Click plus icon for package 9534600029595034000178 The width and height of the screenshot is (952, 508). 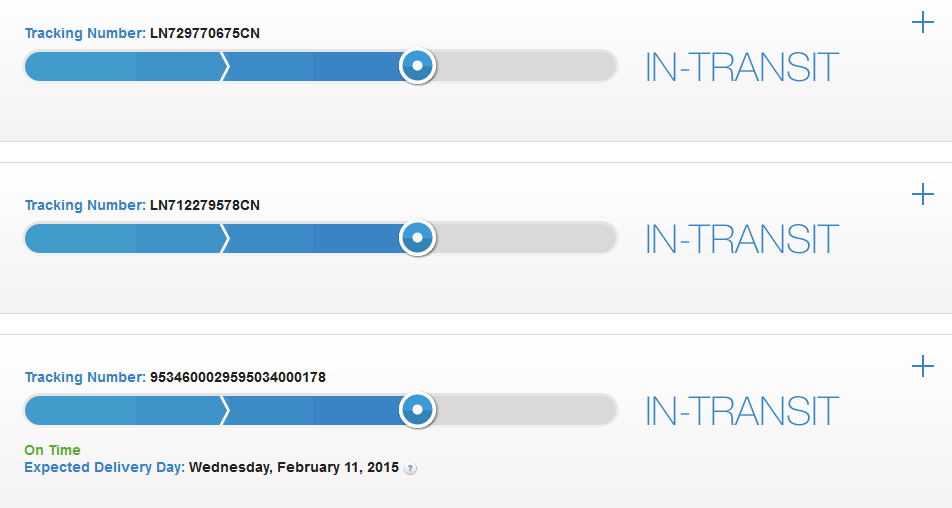923,366
